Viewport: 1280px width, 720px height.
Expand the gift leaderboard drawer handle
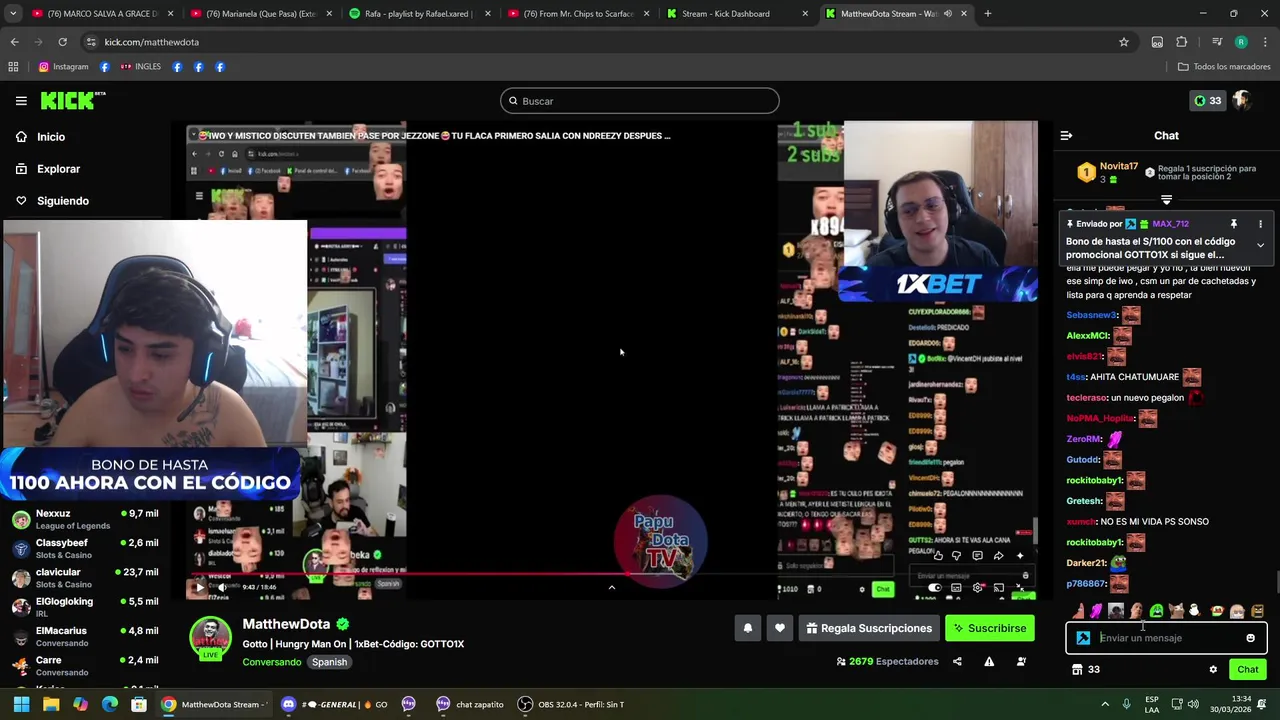tap(1166, 200)
